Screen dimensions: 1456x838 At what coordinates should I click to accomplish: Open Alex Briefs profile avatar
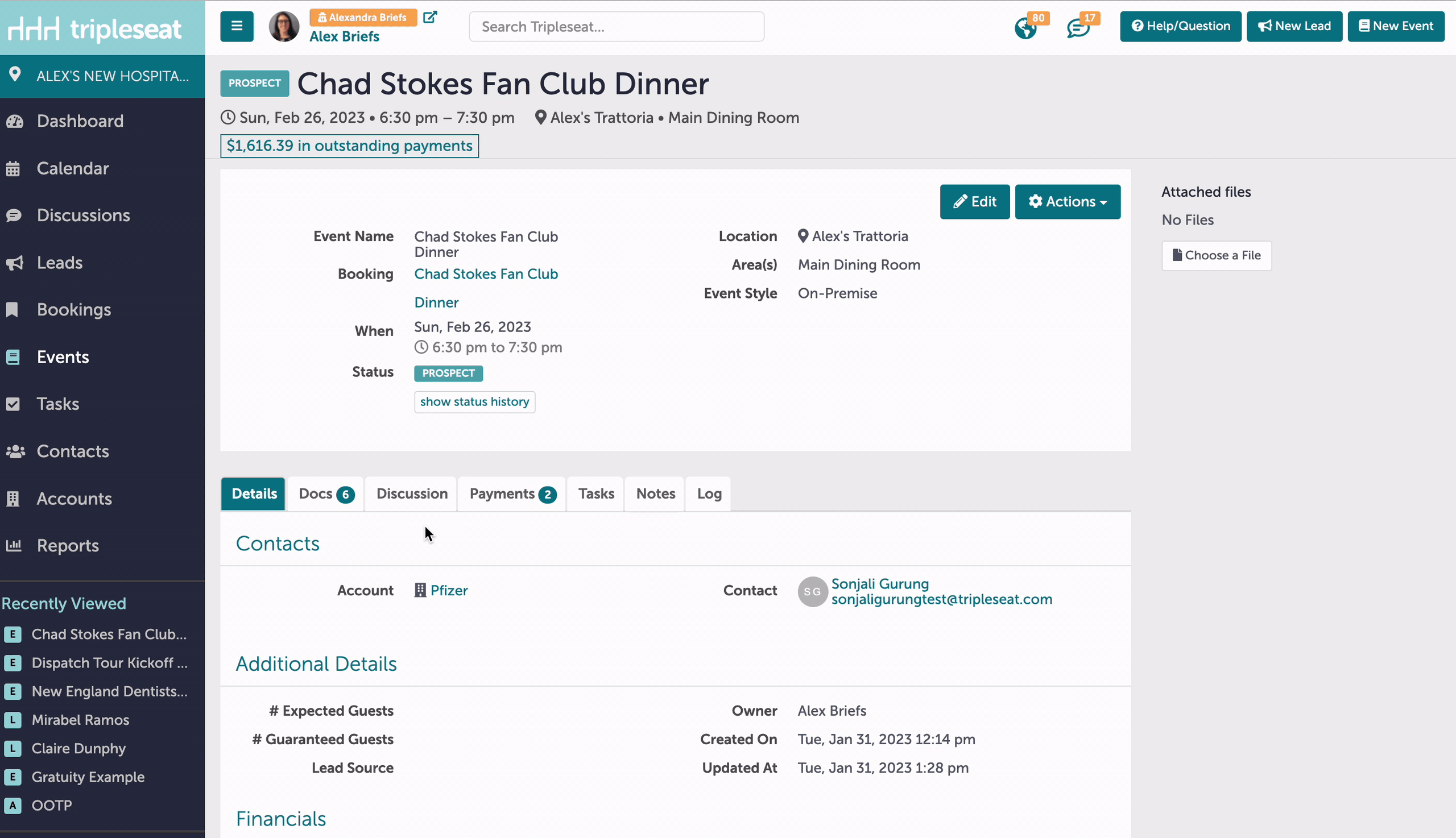pos(284,27)
